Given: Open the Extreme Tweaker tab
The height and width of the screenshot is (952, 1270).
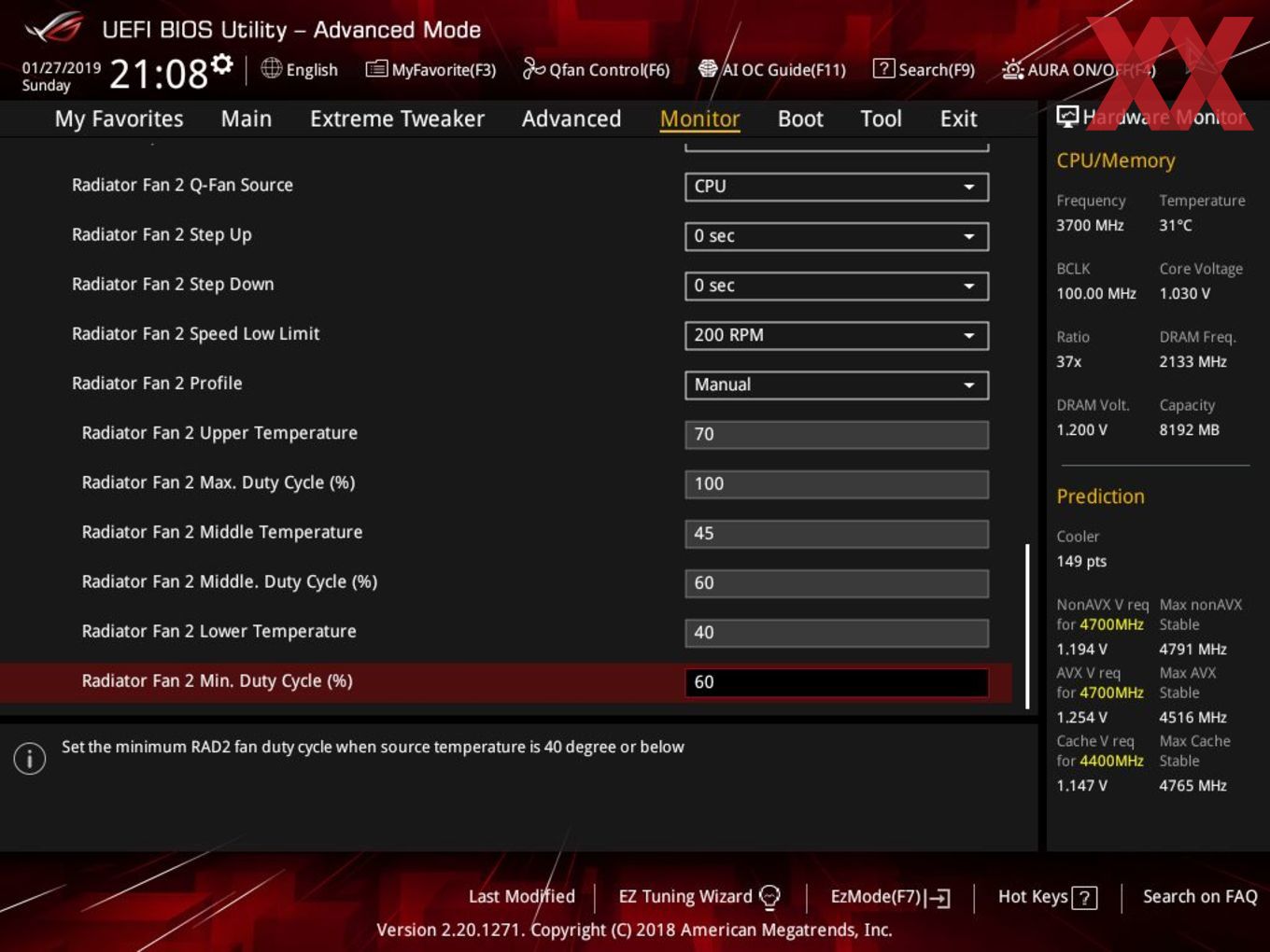Looking at the screenshot, I should pyautogui.click(x=397, y=119).
